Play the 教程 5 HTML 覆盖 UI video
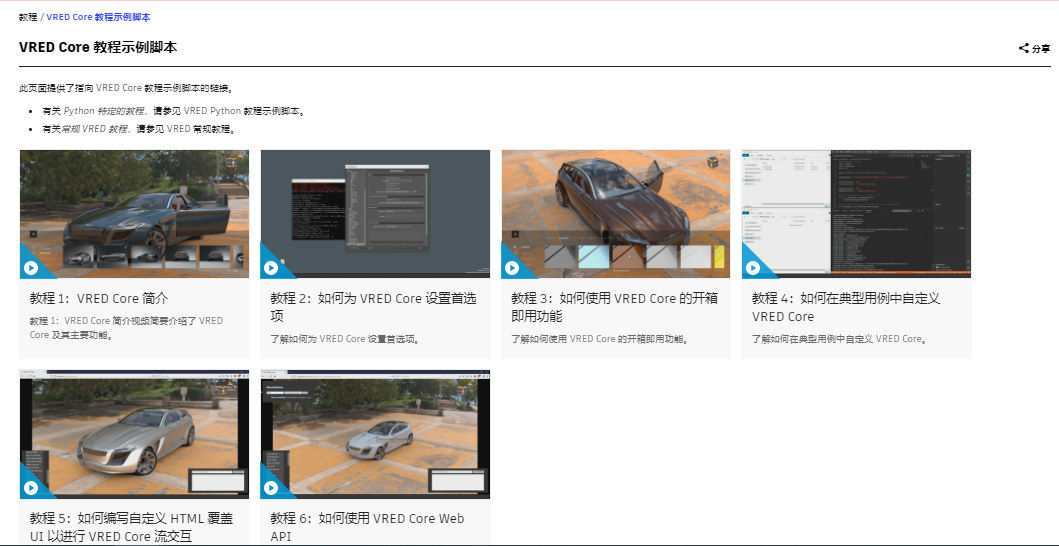 tap(30, 488)
